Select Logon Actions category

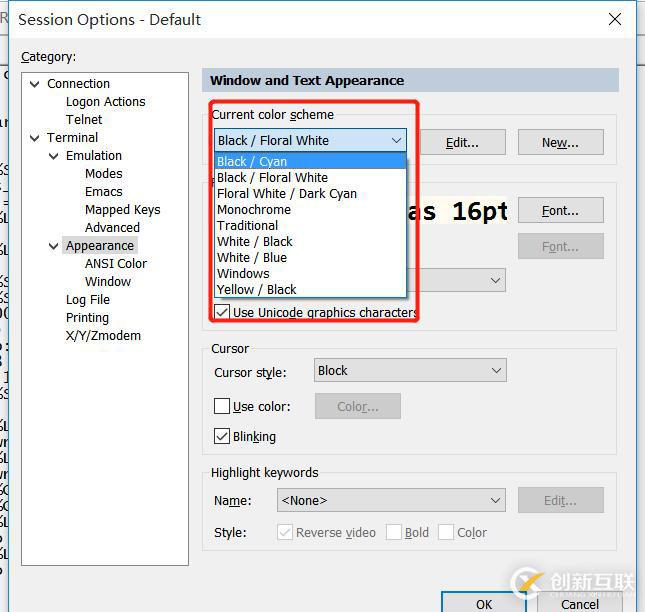click(x=106, y=102)
